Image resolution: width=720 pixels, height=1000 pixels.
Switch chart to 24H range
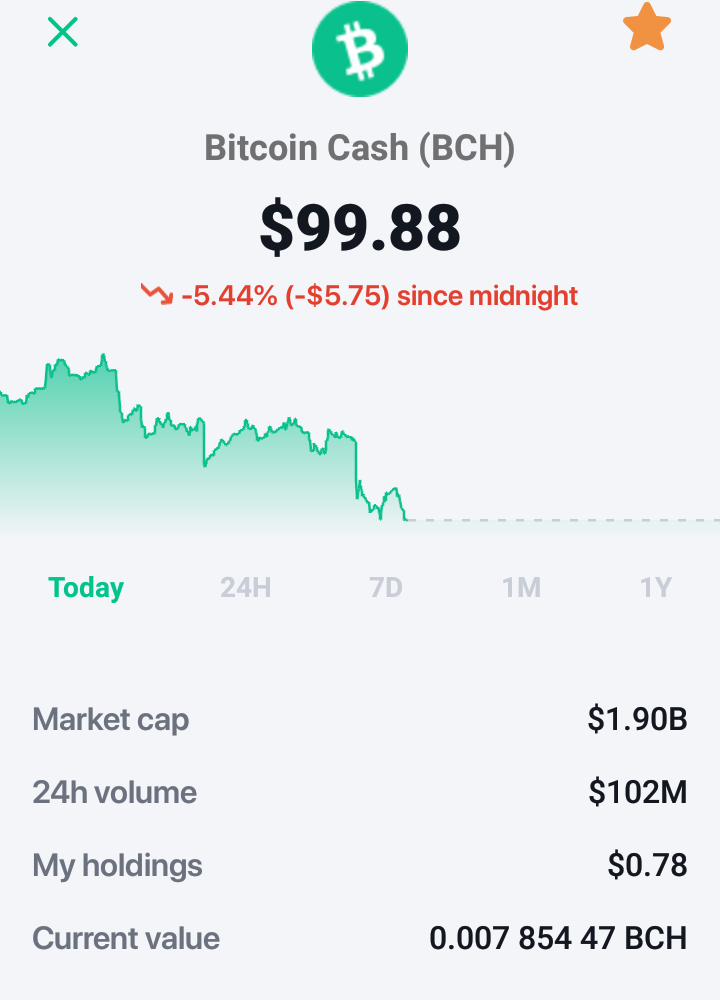(x=246, y=587)
